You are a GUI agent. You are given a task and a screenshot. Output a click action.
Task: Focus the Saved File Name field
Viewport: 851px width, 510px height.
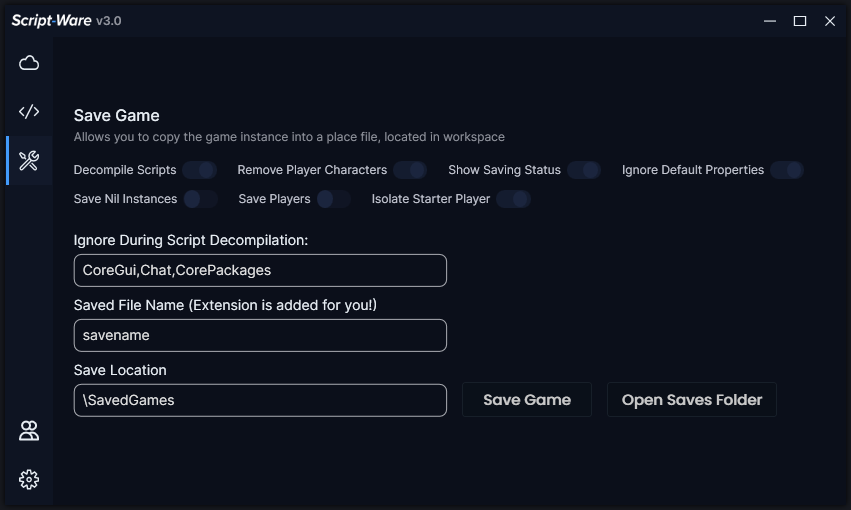pyautogui.click(x=260, y=335)
